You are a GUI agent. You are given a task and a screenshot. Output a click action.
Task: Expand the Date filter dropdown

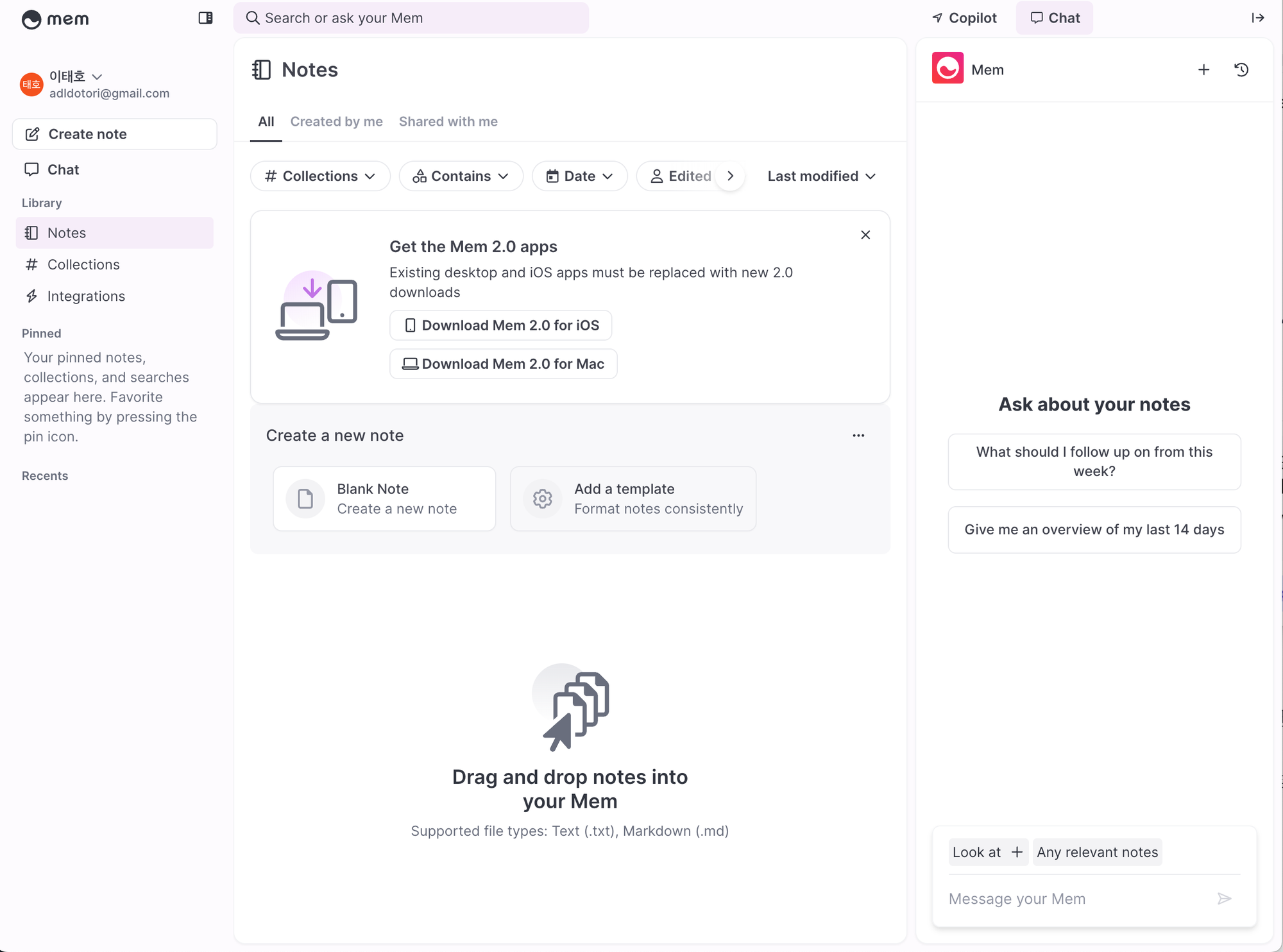tap(579, 176)
